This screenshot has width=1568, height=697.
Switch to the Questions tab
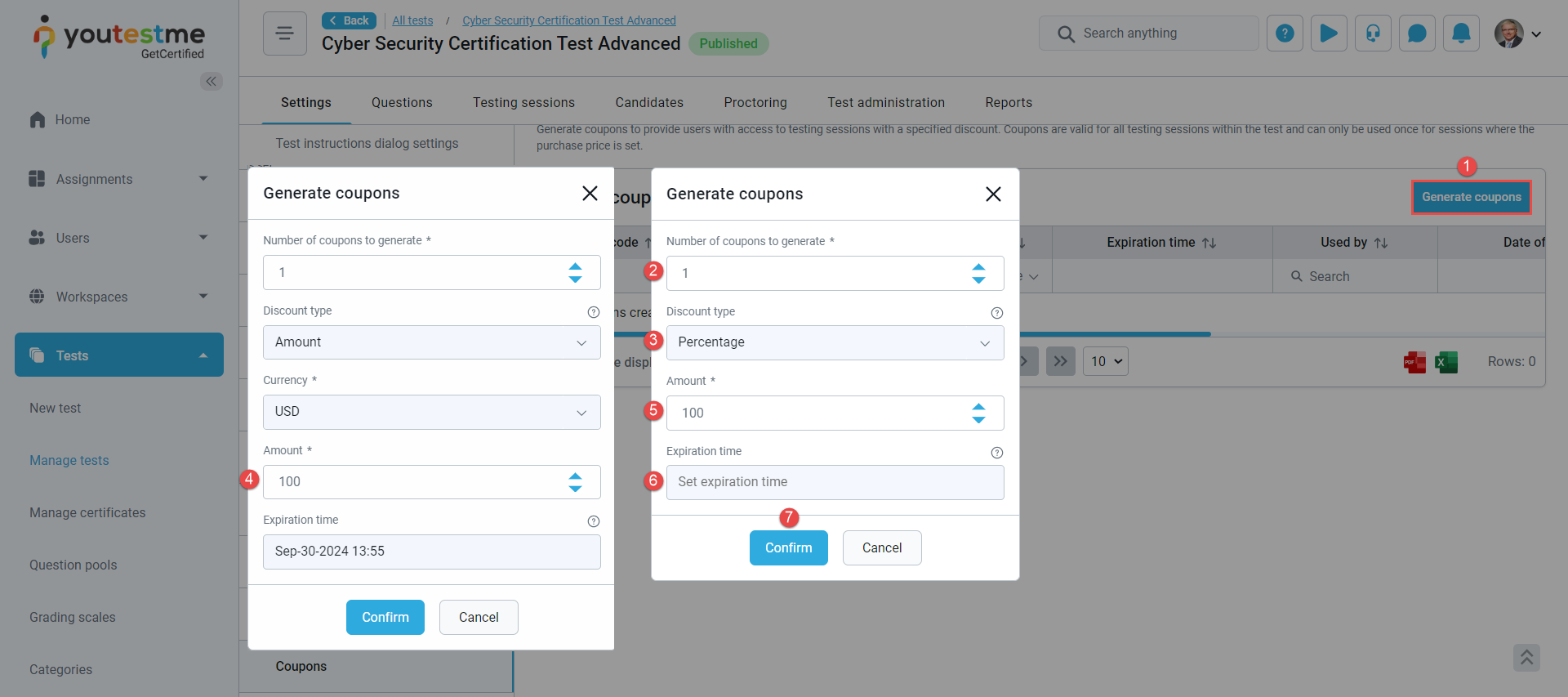tap(402, 102)
